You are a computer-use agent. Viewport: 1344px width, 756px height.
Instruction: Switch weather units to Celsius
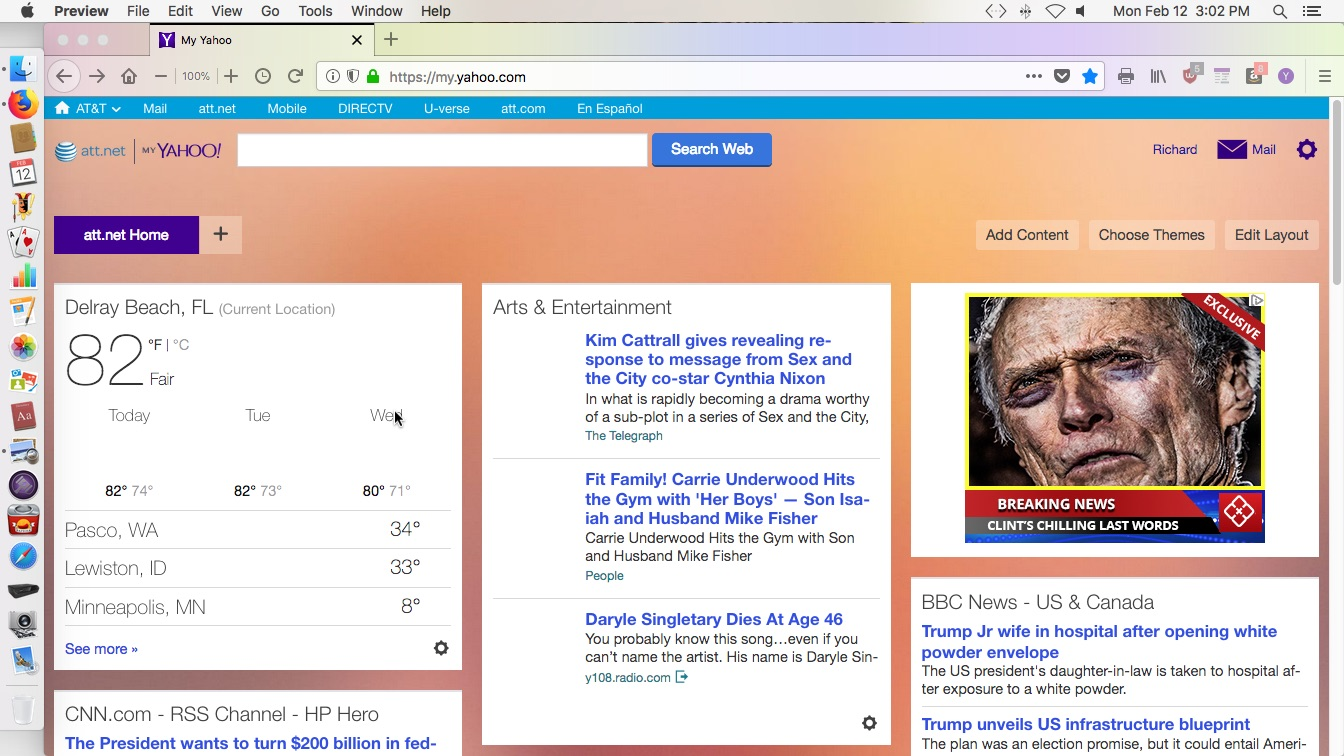(180, 345)
